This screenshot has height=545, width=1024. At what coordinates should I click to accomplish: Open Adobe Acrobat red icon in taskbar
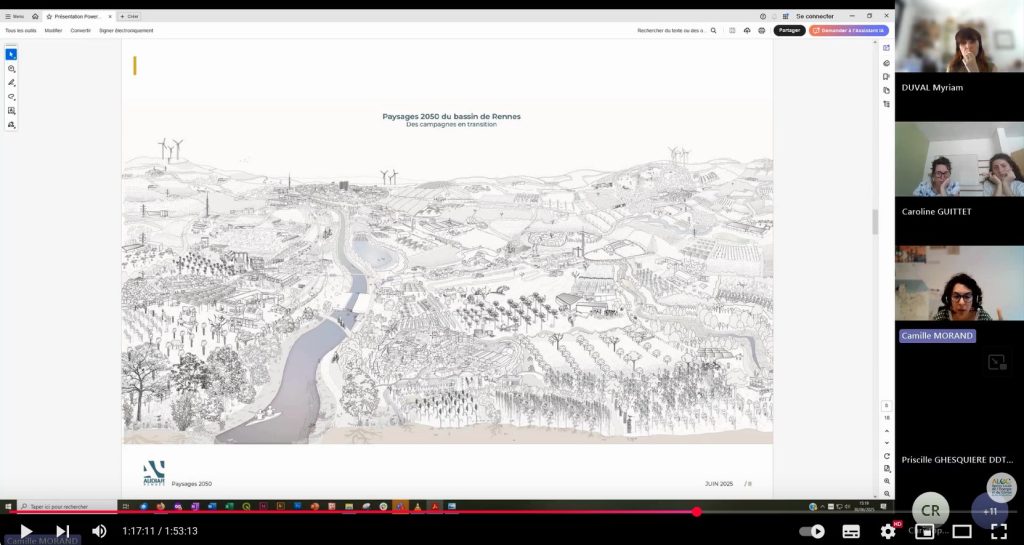(434, 506)
